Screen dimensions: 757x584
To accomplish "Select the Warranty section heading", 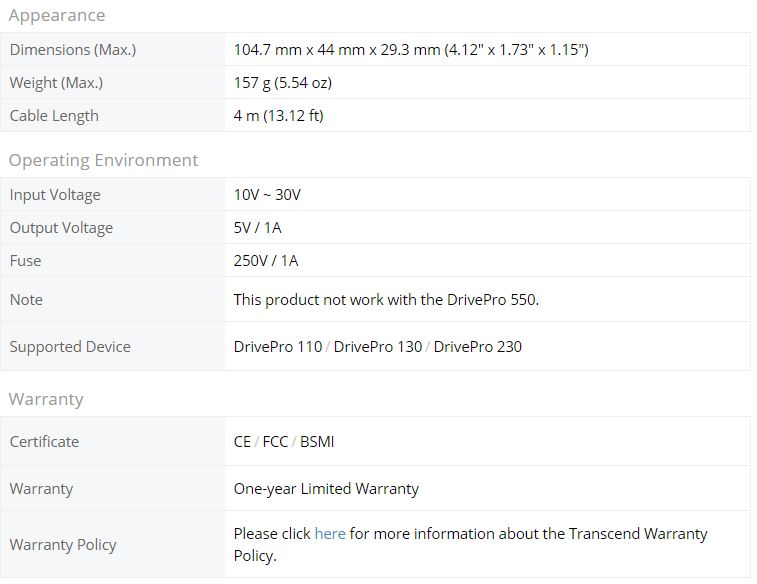I will pyautogui.click(x=46, y=399).
